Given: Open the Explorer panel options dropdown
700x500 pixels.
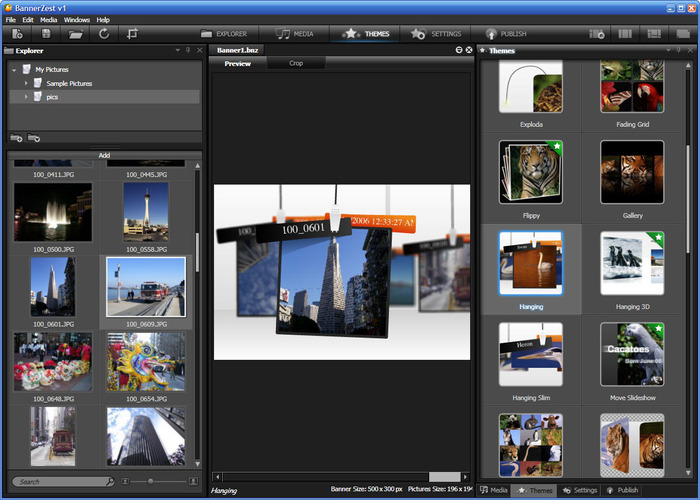Looking at the screenshot, I should tap(178, 50).
